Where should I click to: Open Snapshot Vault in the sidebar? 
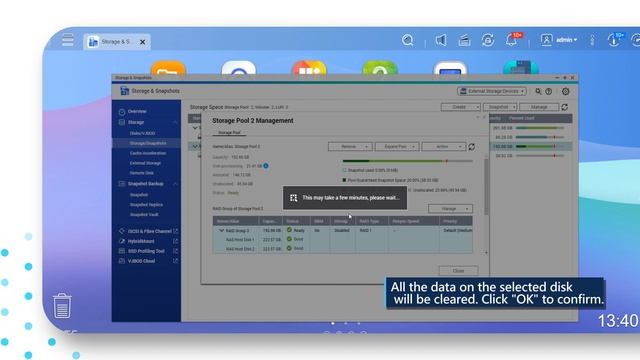[144, 214]
